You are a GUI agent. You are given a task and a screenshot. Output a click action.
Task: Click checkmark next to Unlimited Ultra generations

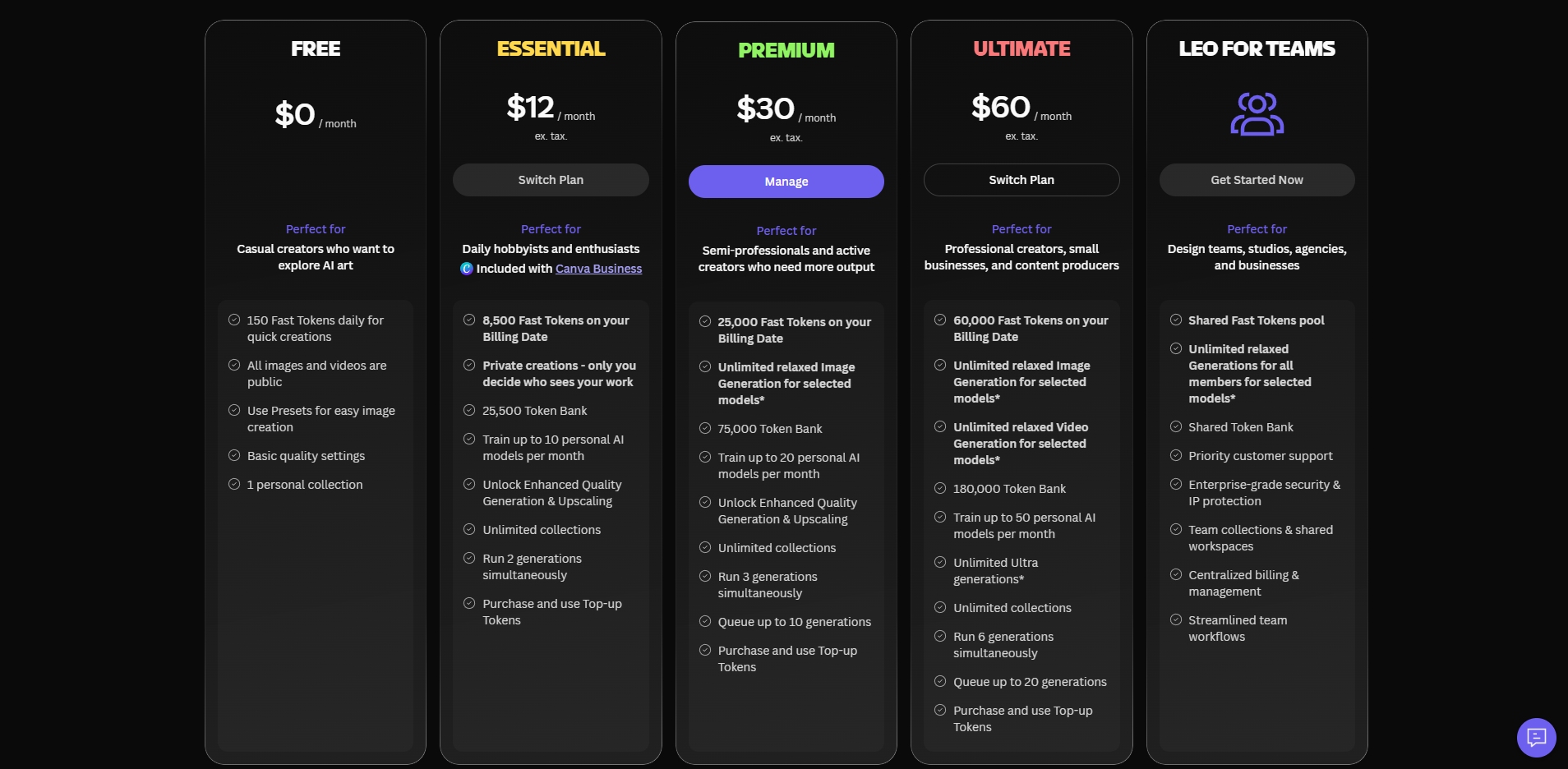(x=940, y=563)
